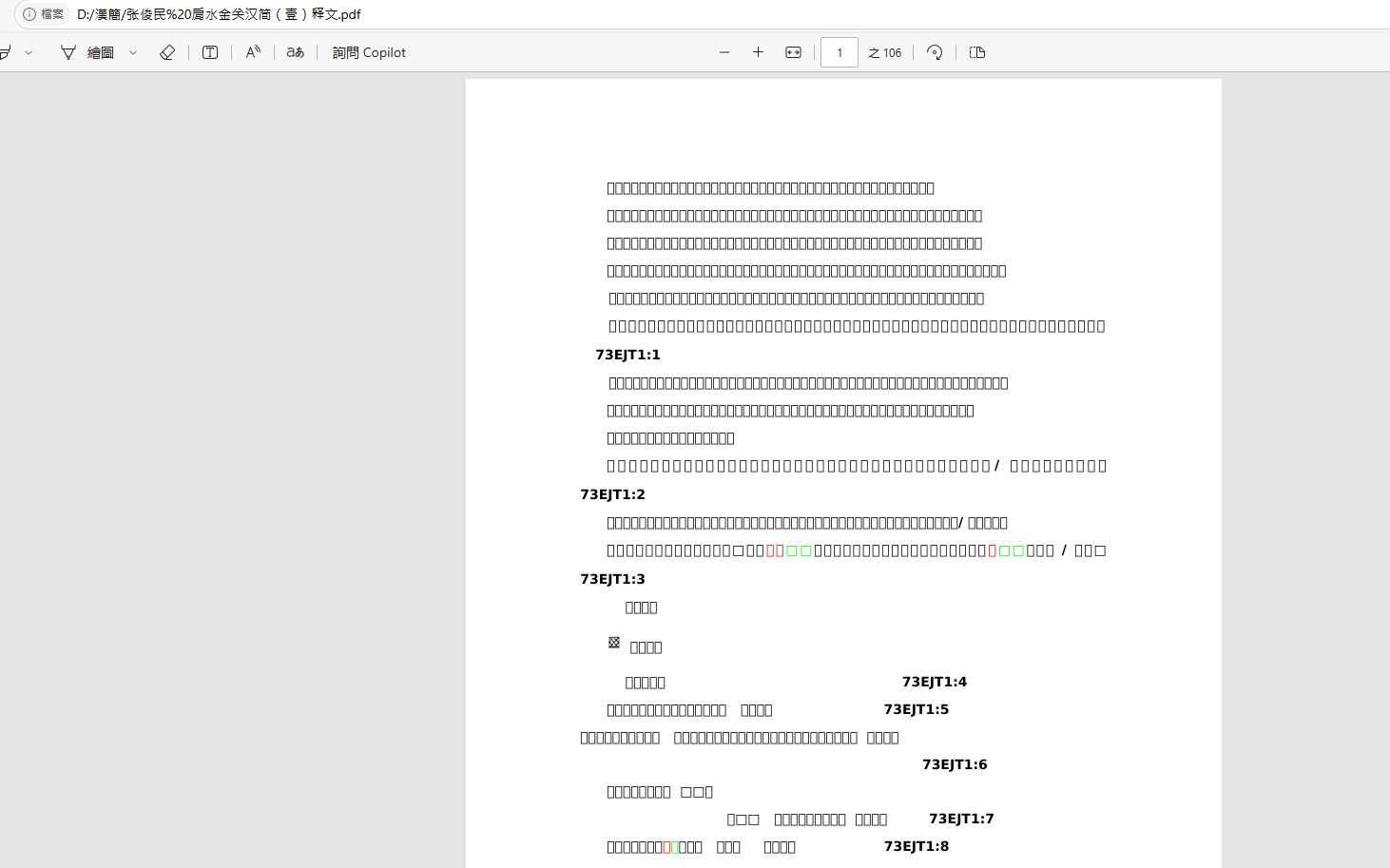
Task: Toggle the fit to width button
Action: pos(793,52)
